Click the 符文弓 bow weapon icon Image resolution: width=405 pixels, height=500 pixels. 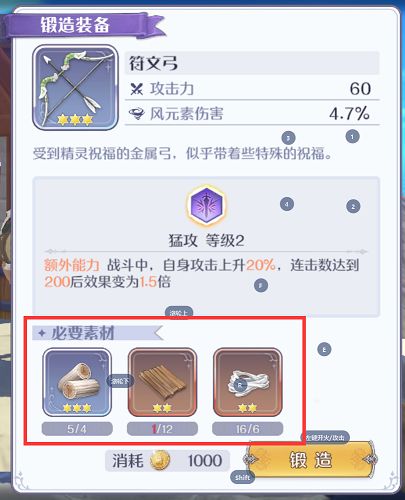pos(75,87)
